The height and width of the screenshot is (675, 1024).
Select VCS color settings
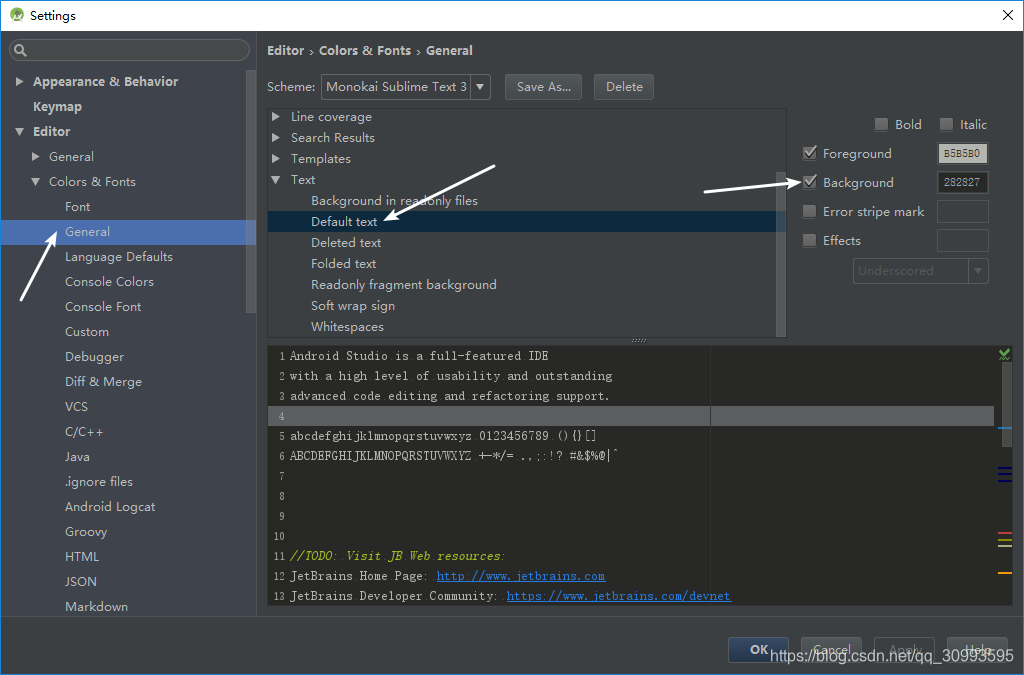pyautogui.click(x=76, y=407)
